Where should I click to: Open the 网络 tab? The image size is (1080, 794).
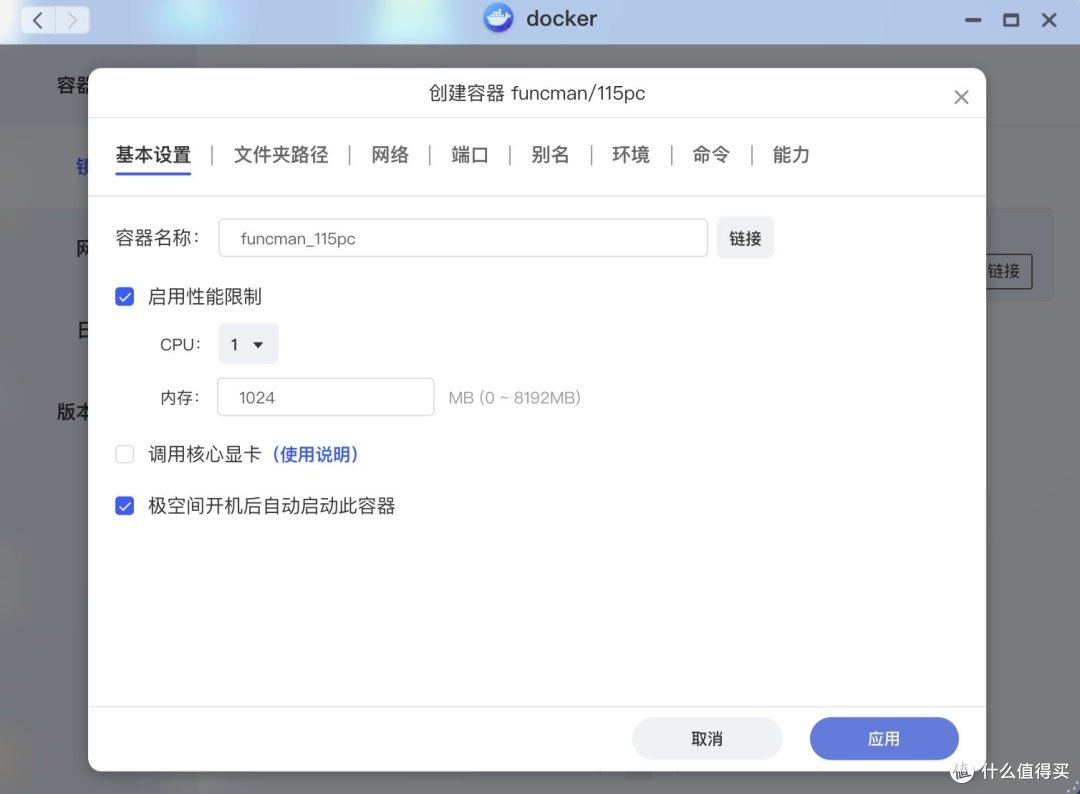click(390, 155)
